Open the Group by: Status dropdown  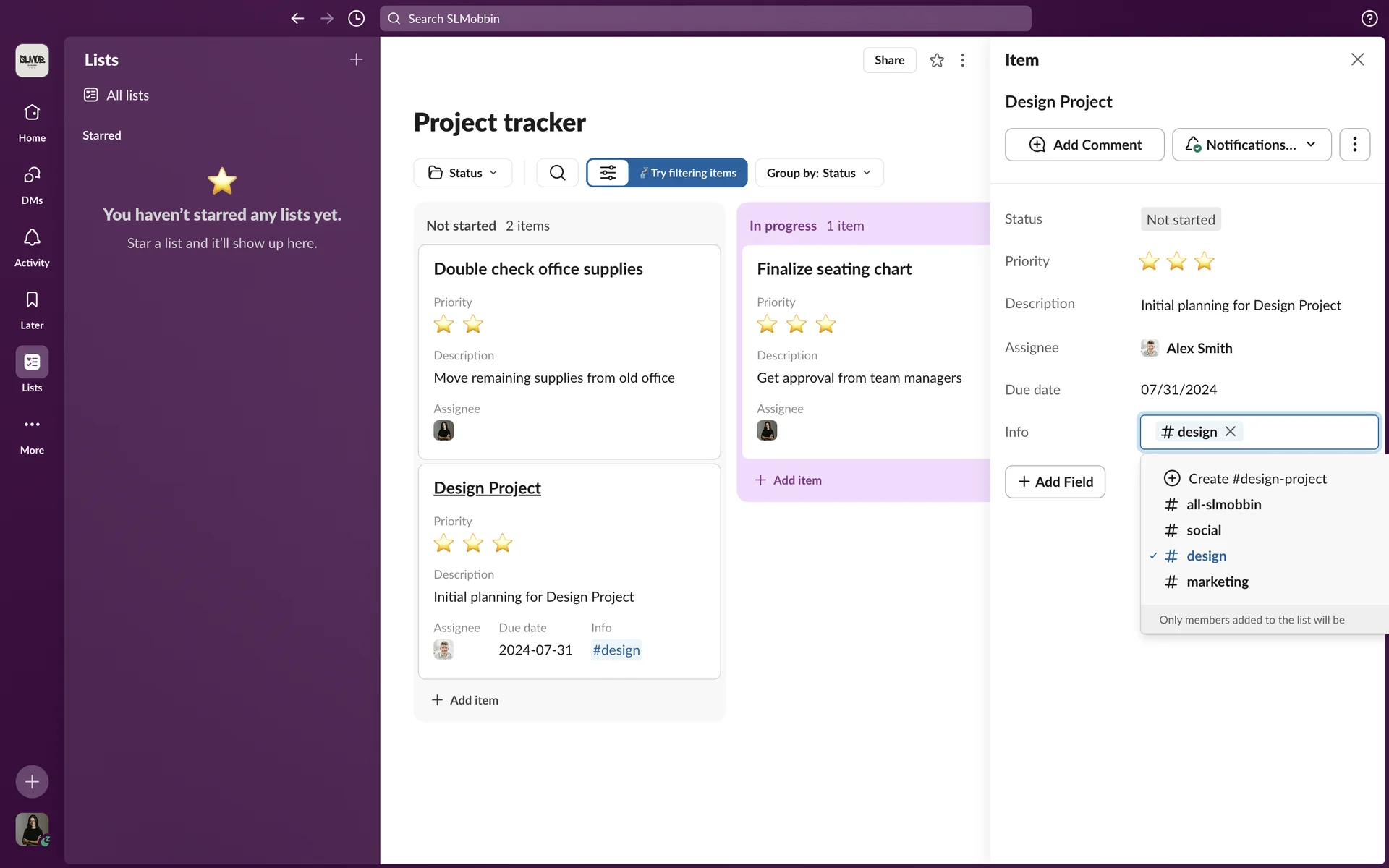point(818,173)
